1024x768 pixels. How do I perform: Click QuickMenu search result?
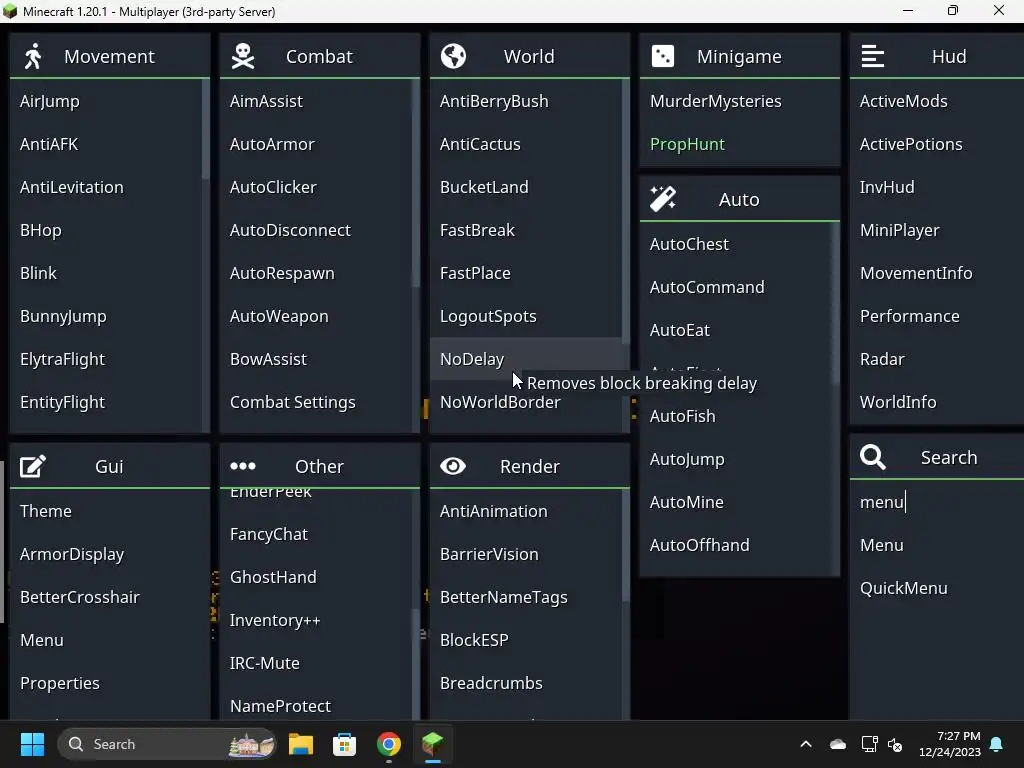(936, 588)
